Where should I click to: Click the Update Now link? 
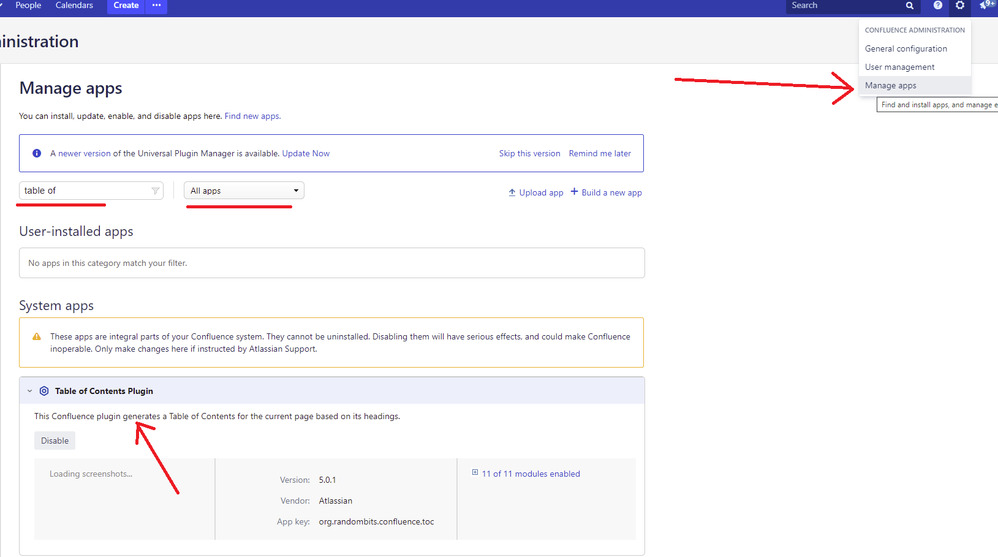click(306, 153)
